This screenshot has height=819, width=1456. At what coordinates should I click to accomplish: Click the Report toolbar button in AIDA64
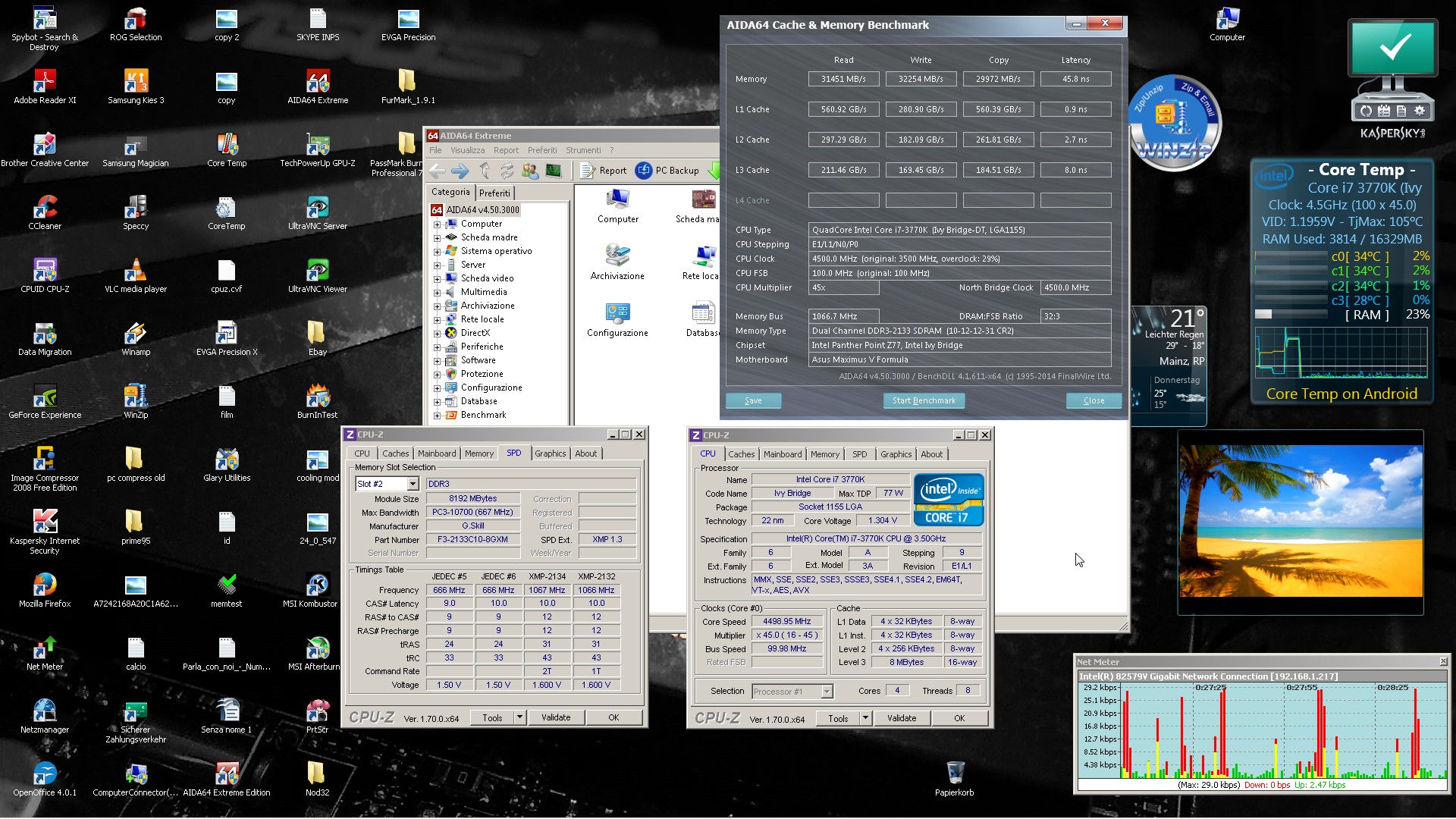pyautogui.click(x=604, y=171)
